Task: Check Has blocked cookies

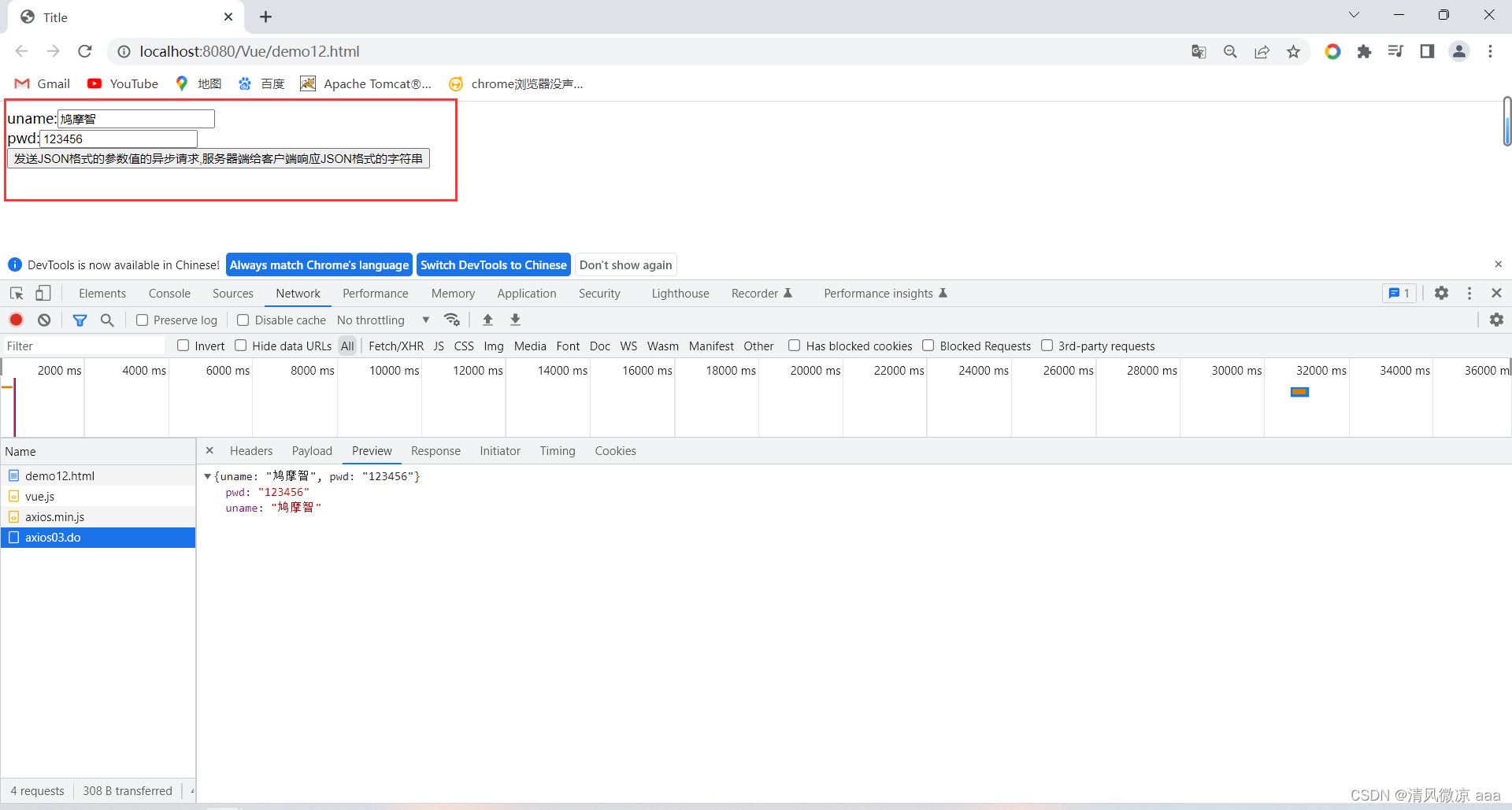Action: click(795, 346)
